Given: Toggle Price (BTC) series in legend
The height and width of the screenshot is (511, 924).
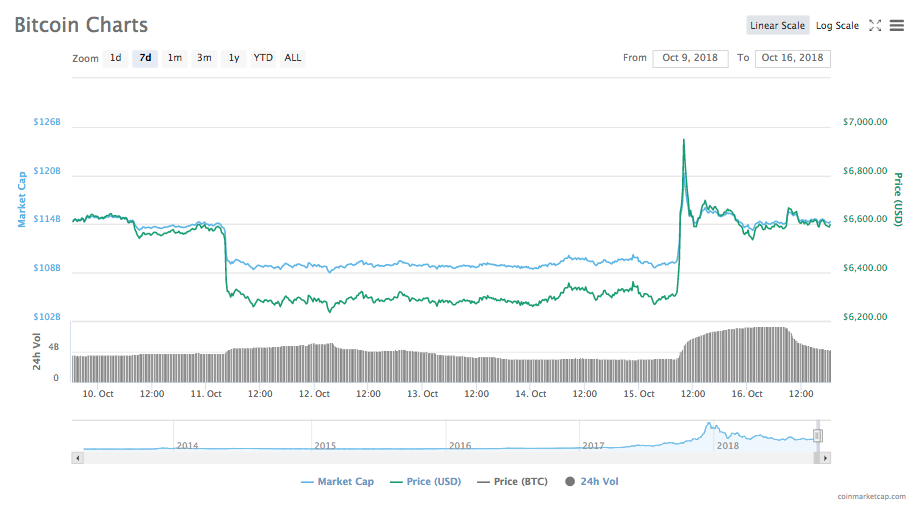Looking at the screenshot, I should click(x=512, y=482).
